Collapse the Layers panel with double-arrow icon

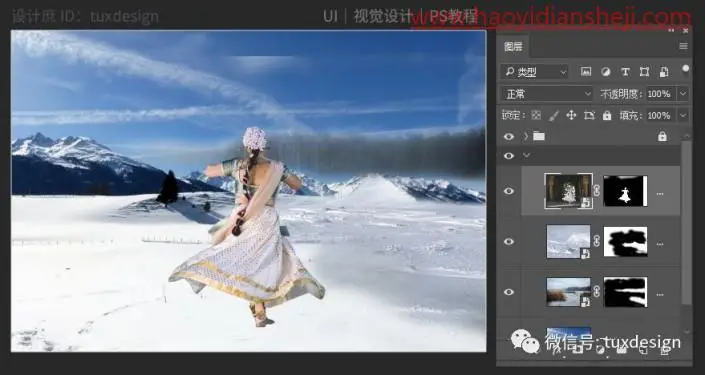pos(671,30)
